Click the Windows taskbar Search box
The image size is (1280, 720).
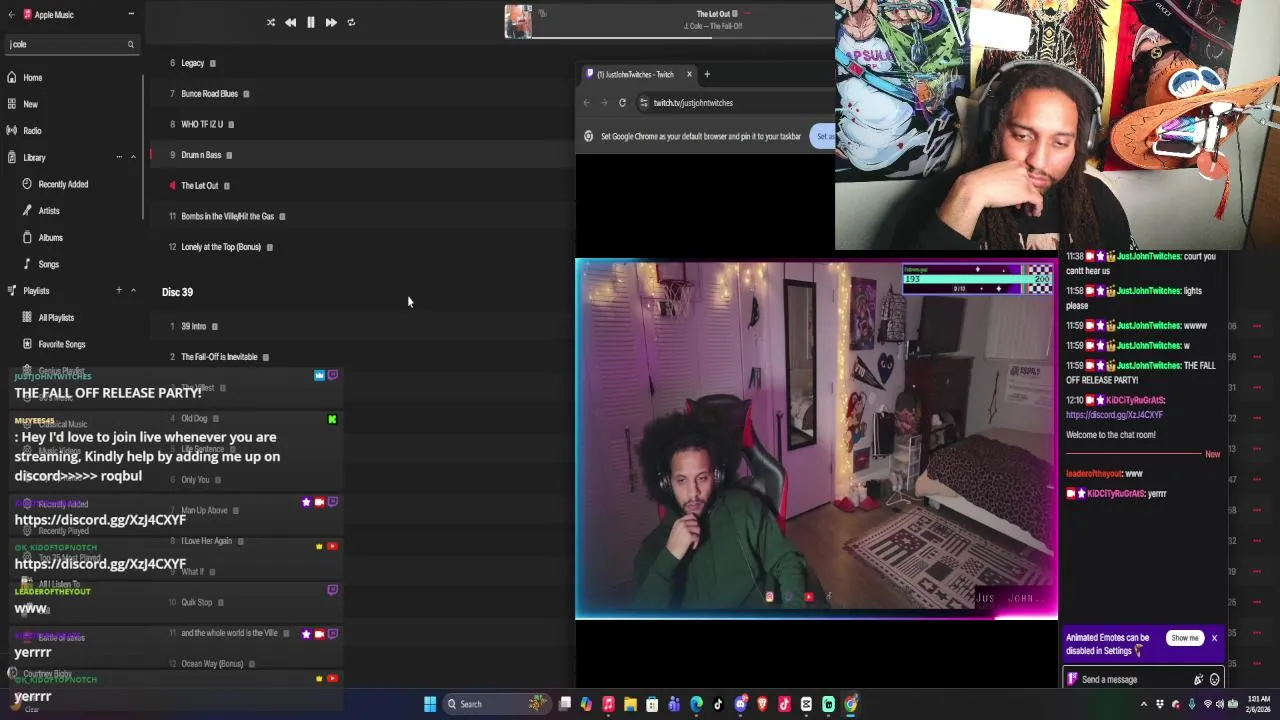tap(495, 704)
